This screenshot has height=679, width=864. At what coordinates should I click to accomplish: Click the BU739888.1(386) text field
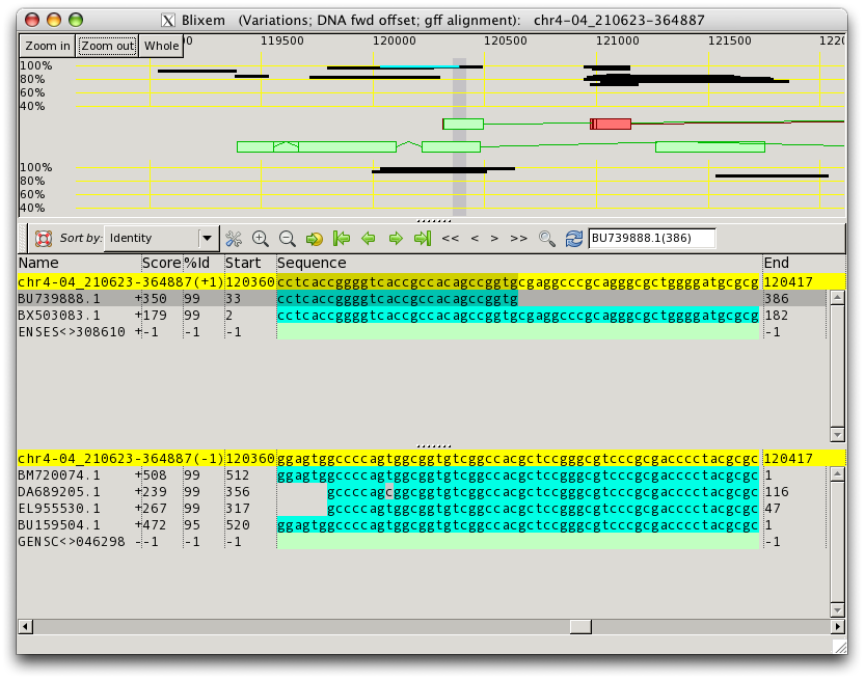(652, 239)
